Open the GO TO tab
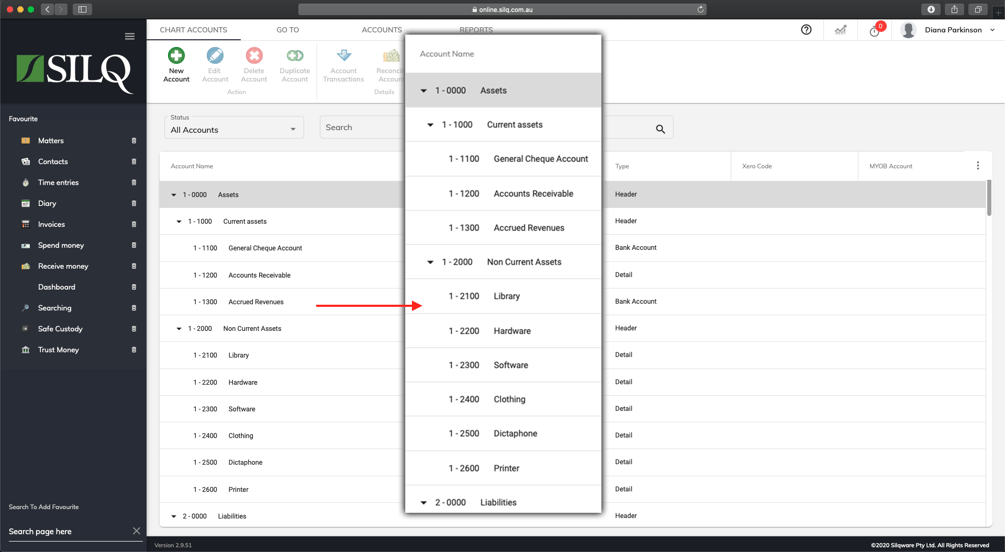The image size is (1005, 552). [x=288, y=29]
